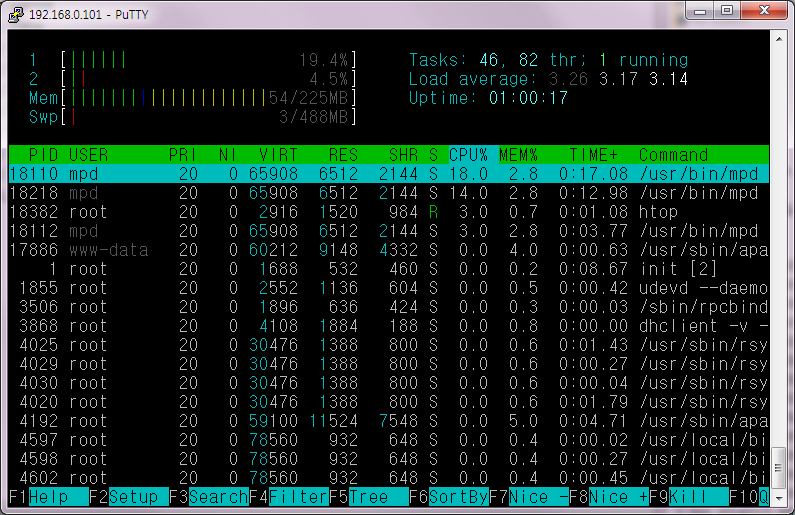Select the www-data process row
The image size is (795, 515).
coord(380,250)
